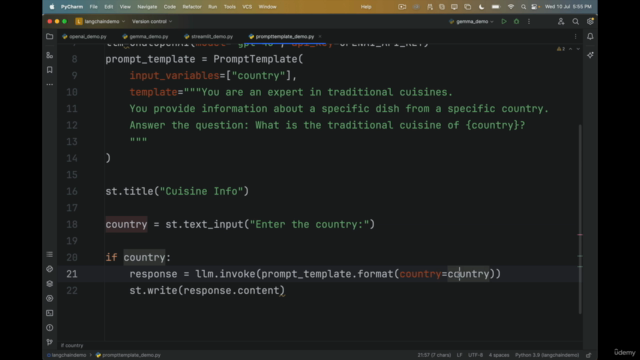Open the Navigate menu
This screenshot has height=360, width=640.
pos(147,7)
